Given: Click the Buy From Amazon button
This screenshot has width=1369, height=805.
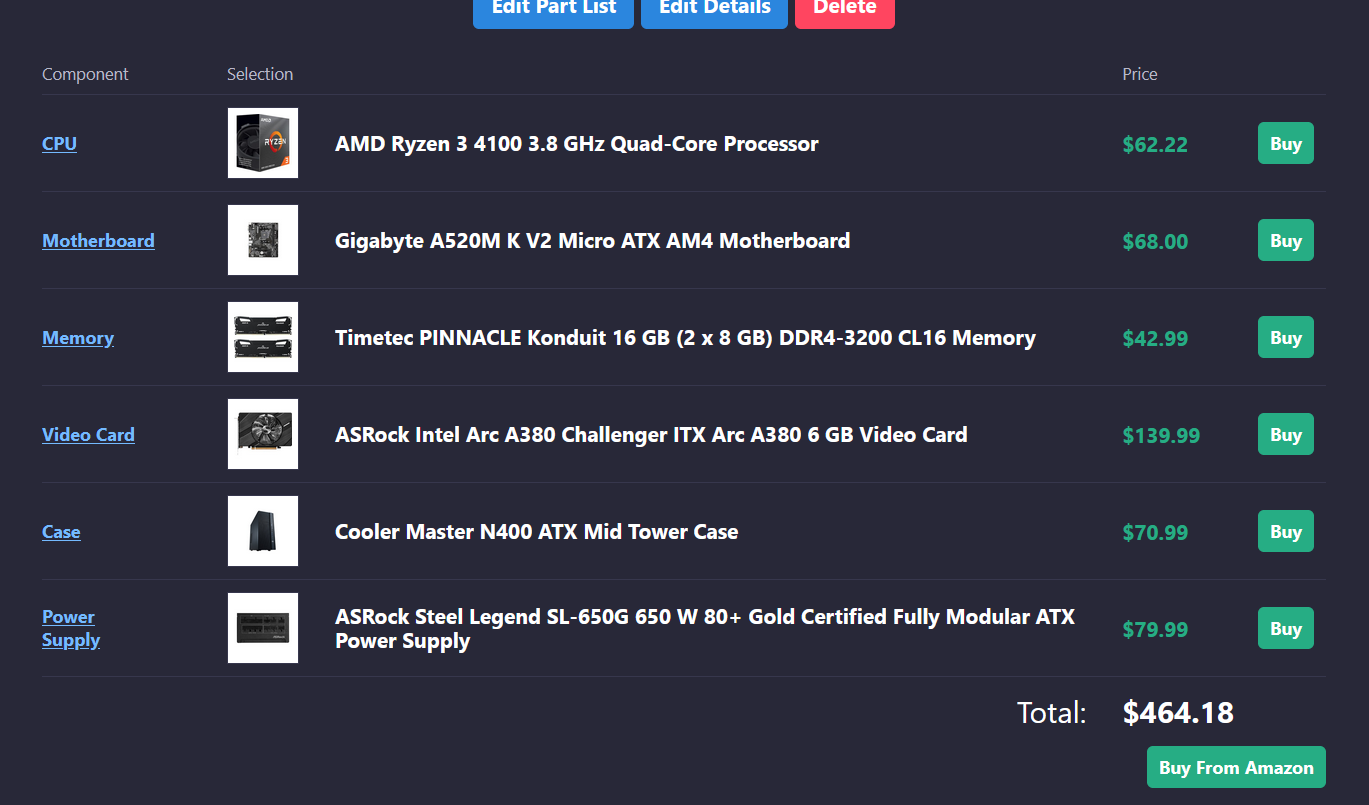Looking at the screenshot, I should [x=1236, y=767].
